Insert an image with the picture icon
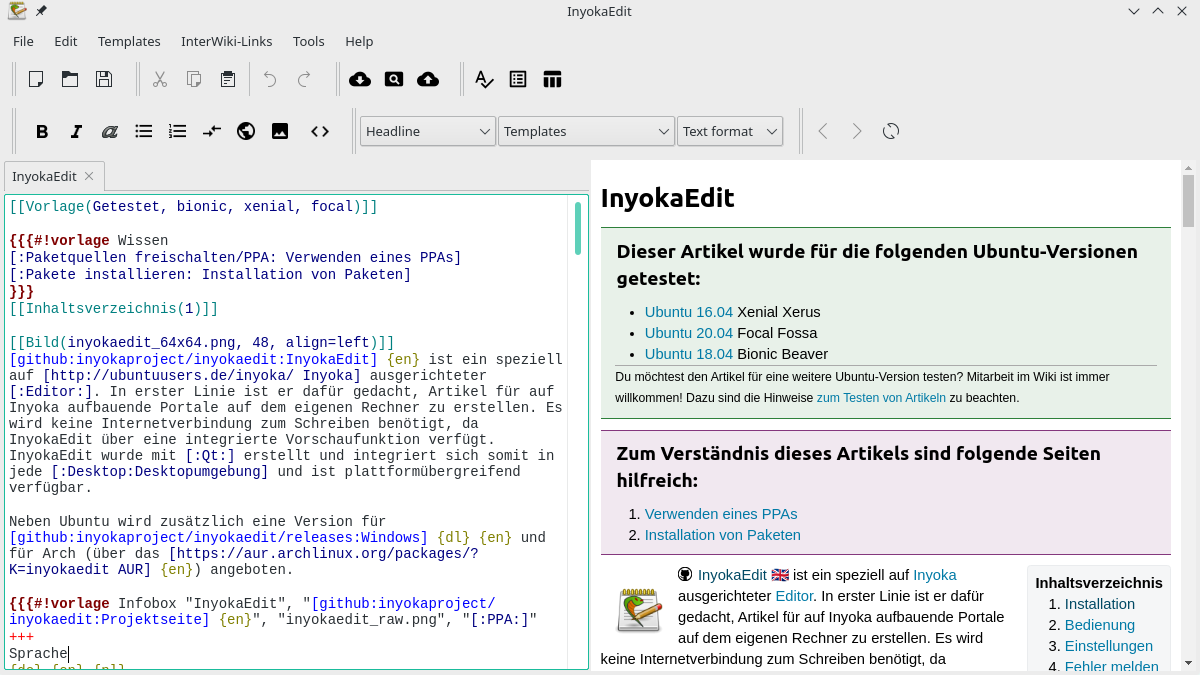 click(x=280, y=131)
